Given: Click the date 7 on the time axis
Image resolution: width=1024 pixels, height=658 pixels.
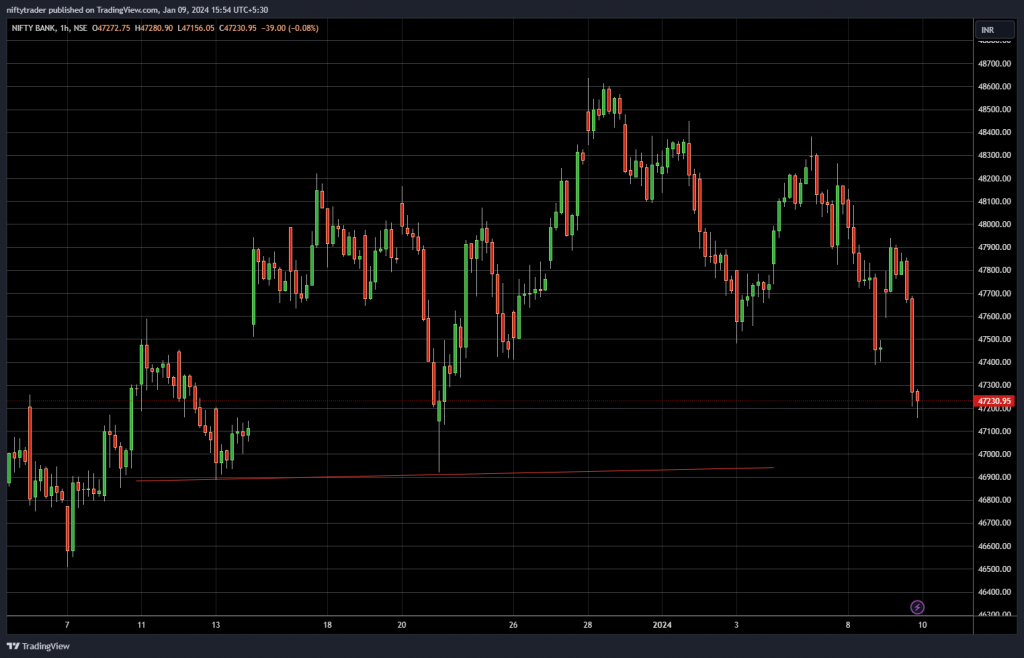Looking at the screenshot, I should pyautogui.click(x=67, y=625).
